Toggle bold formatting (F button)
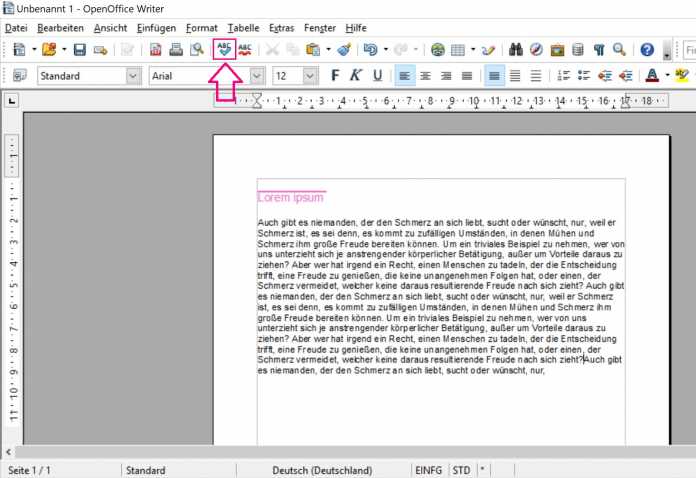696x478 pixels. click(x=335, y=75)
